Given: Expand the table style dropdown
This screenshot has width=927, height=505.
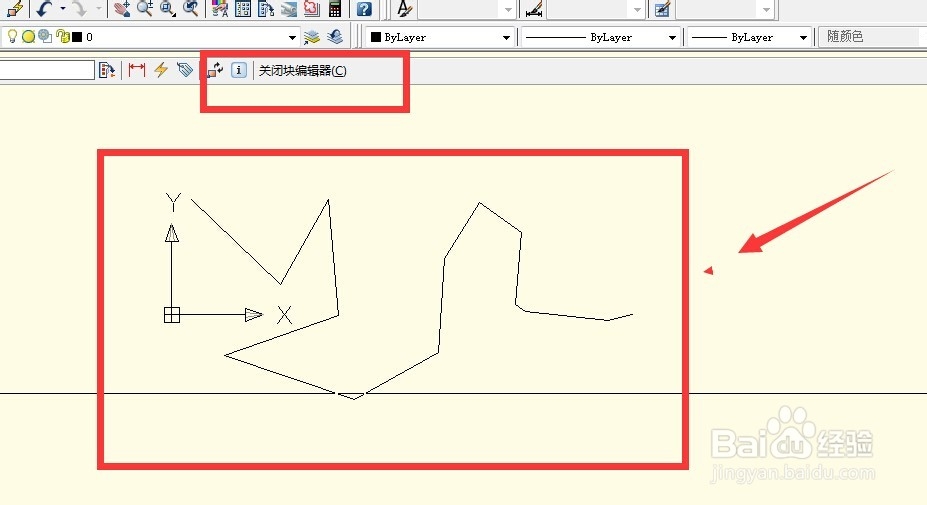Looking at the screenshot, I should coord(766,9).
